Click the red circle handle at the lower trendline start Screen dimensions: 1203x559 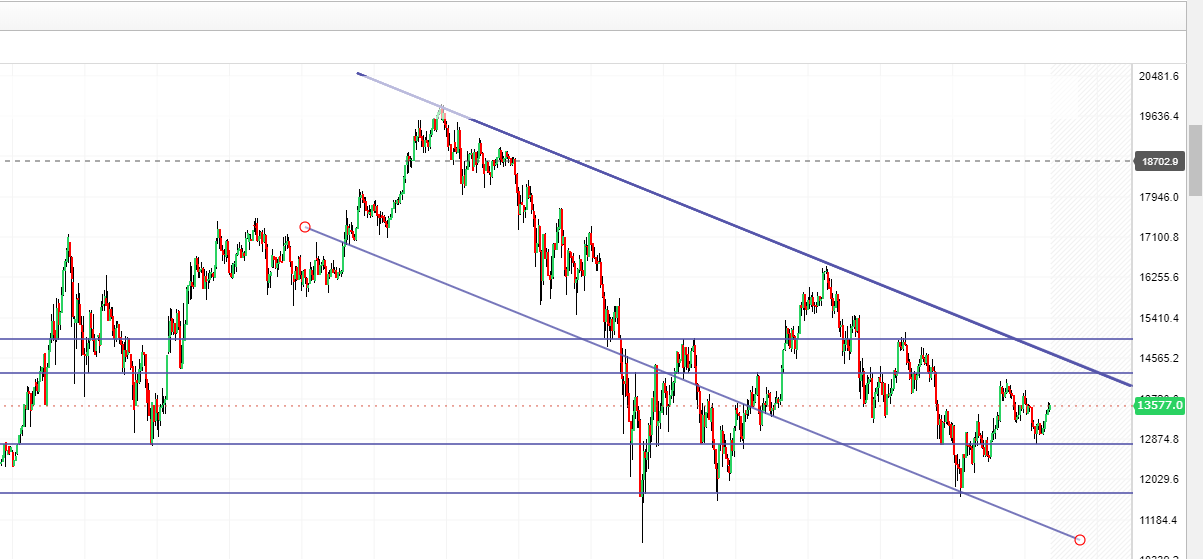305,227
